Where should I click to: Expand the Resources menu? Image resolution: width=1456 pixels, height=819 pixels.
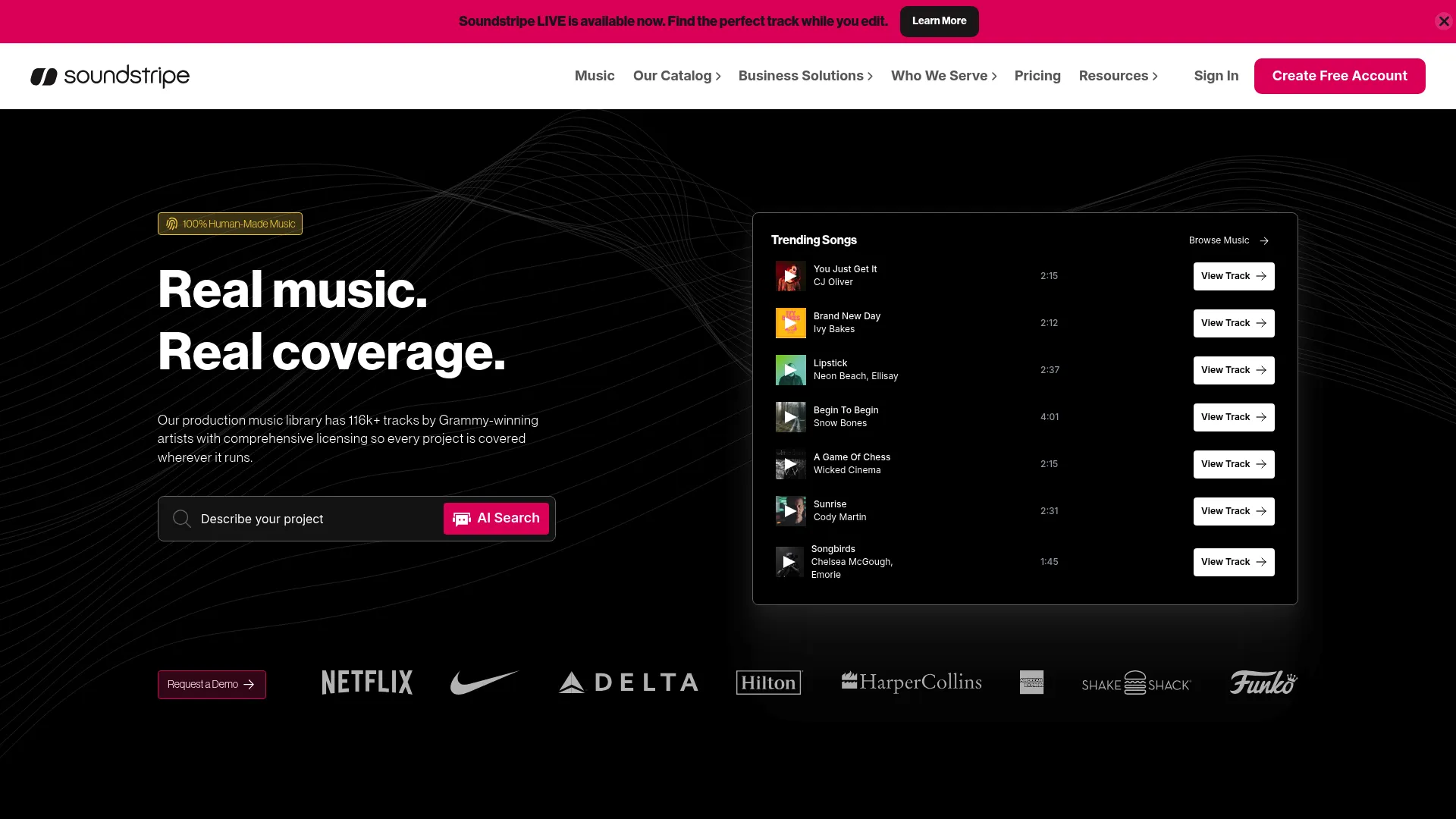(1118, 76)
